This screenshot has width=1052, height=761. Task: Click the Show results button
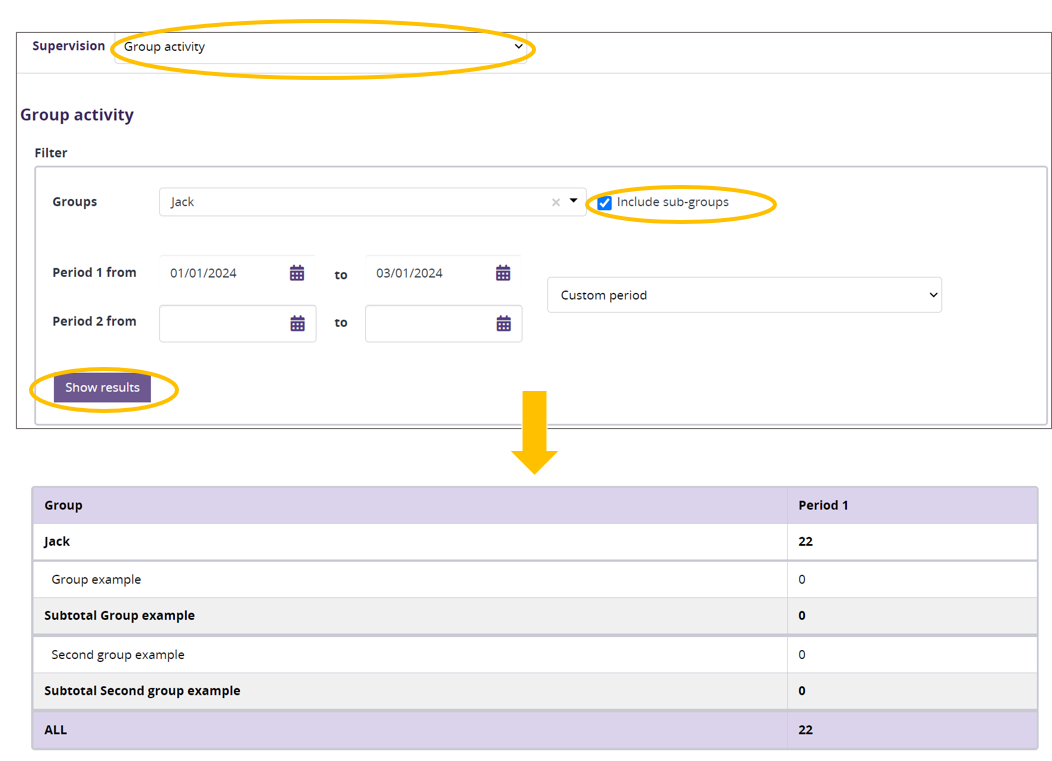coord(102,388)
